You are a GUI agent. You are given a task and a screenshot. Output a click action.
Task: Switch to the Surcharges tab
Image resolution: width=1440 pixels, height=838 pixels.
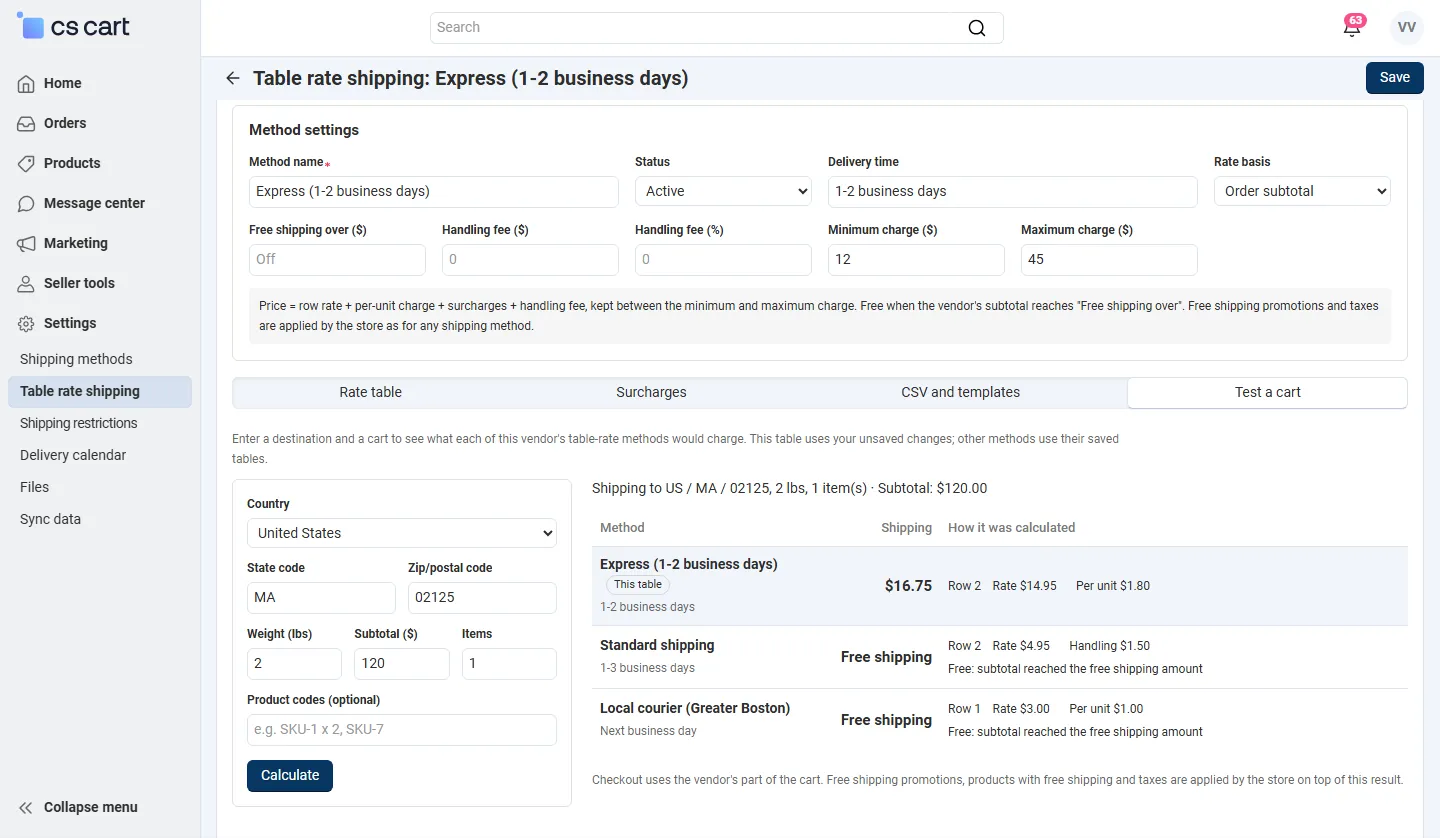point(651,392)
